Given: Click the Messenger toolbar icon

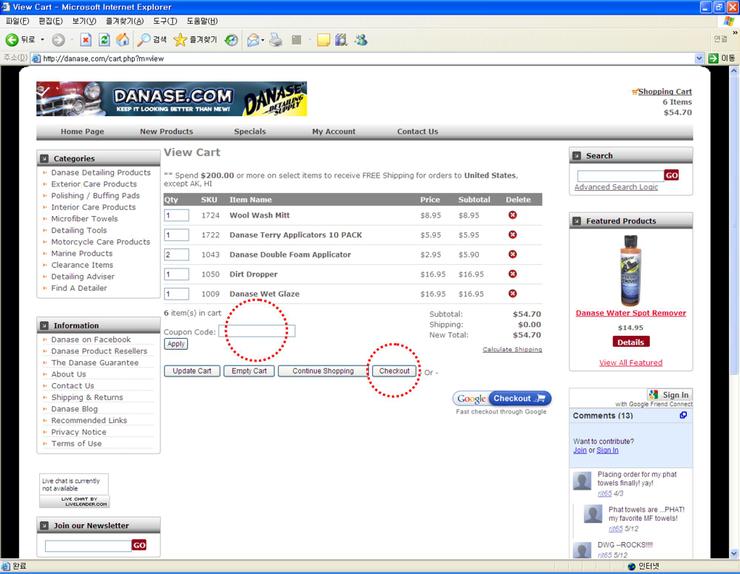Looking at the screenshot, I should [x=361, y=40].
